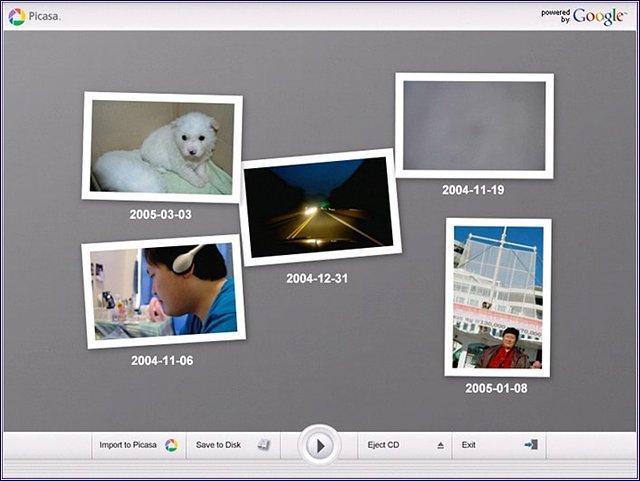Click the eject triangle icon beside Eject CD
This screenshot has width=640, height=481.
tap(440, 445)
